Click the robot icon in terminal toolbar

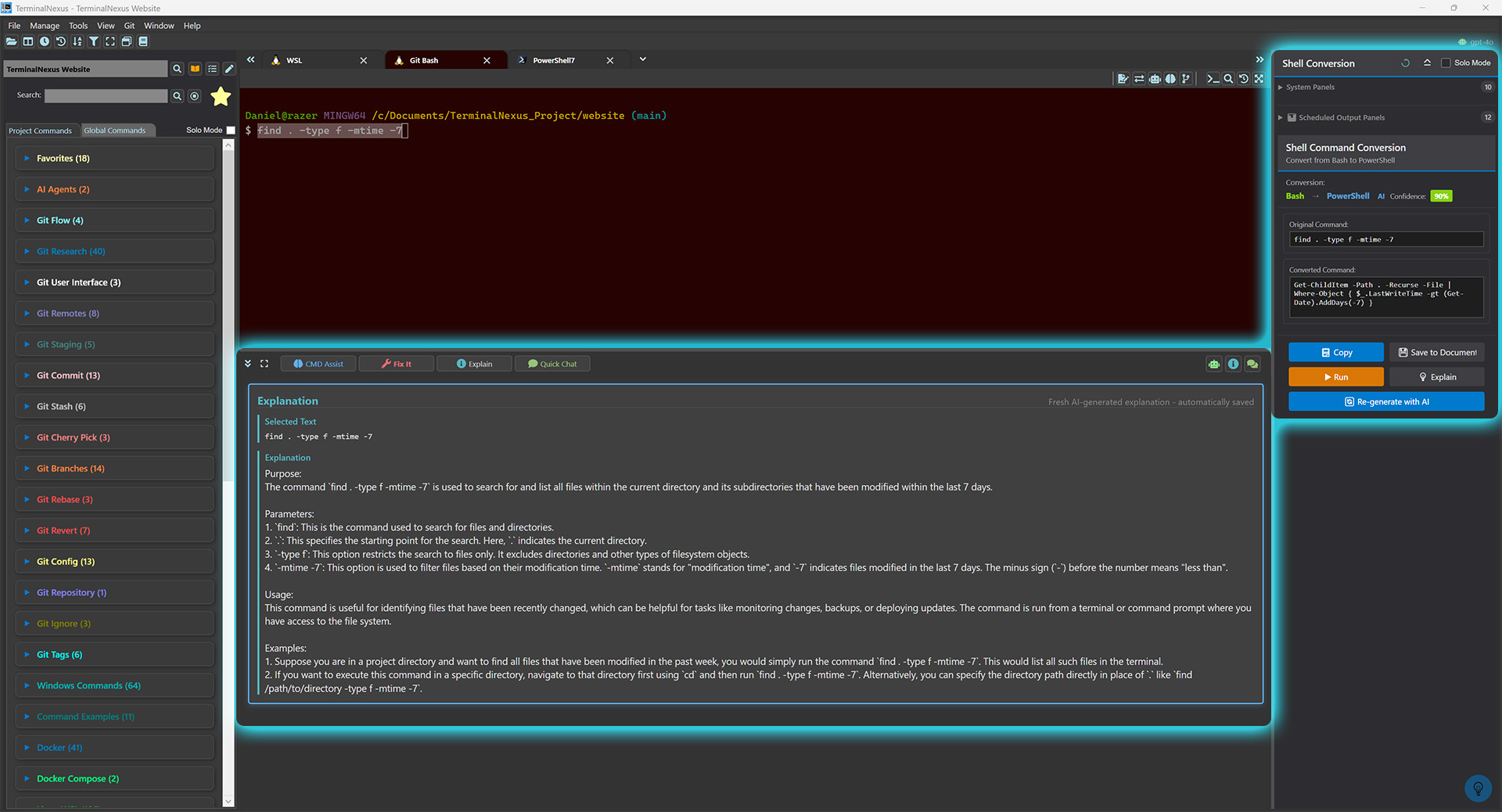point(1155,79)
